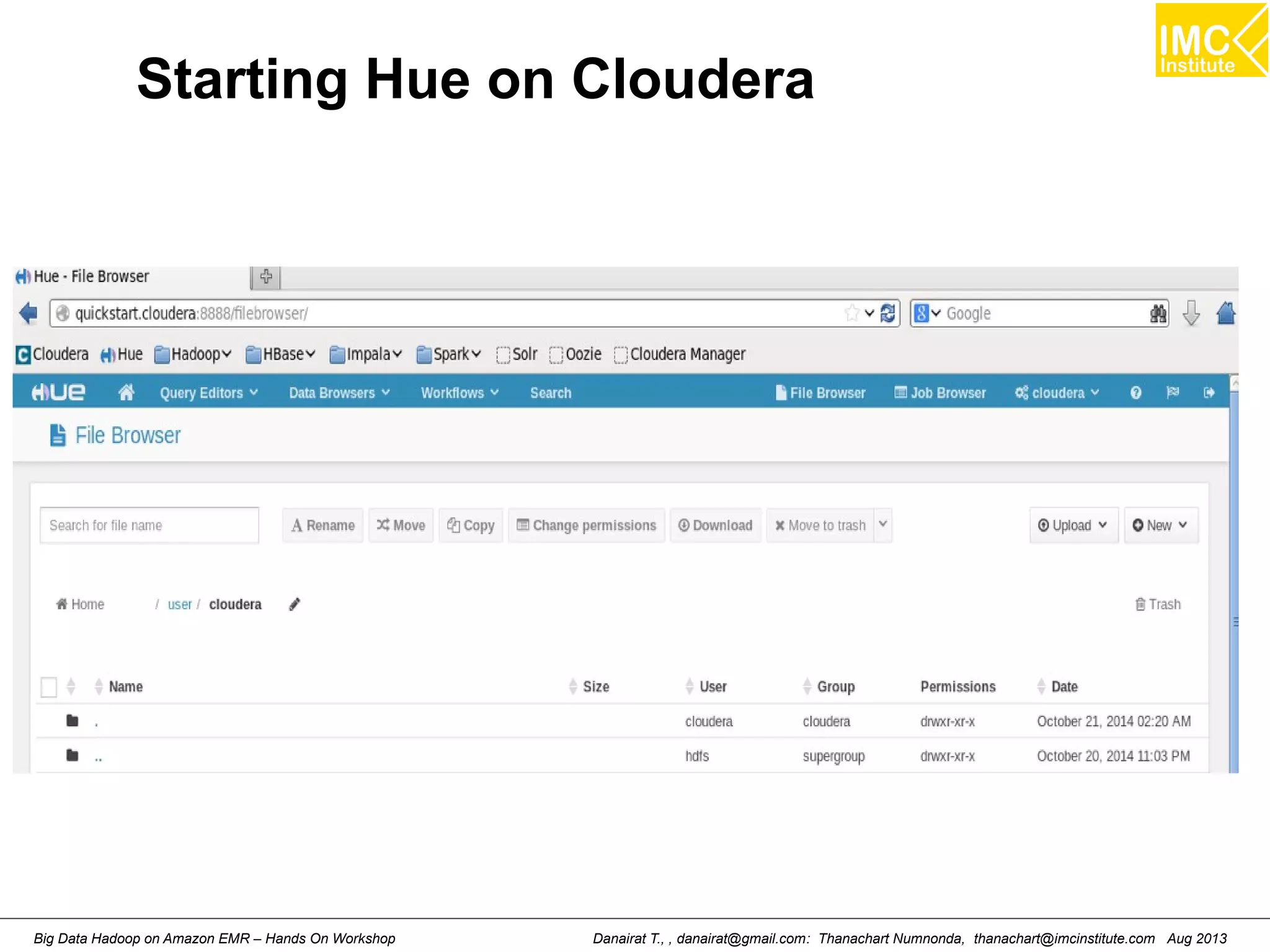Viewport: 1270px width, 952px height.
Task: Bookmark this page with the star icon
Action: (x=852, y=313)
